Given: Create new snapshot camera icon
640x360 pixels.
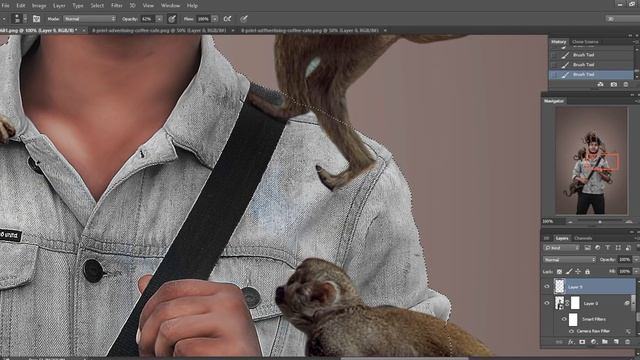Looking at the screenshot, I should tap(613, 84).
